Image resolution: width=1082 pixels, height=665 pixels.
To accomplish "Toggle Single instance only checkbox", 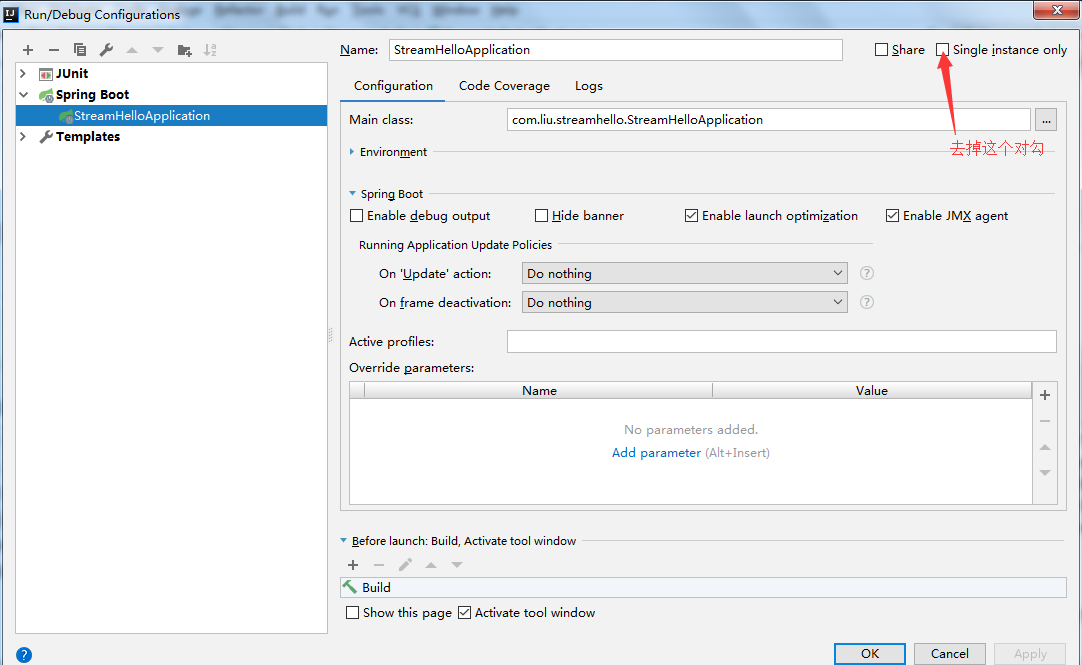I will pyautogui.click(x=942, y=50).
